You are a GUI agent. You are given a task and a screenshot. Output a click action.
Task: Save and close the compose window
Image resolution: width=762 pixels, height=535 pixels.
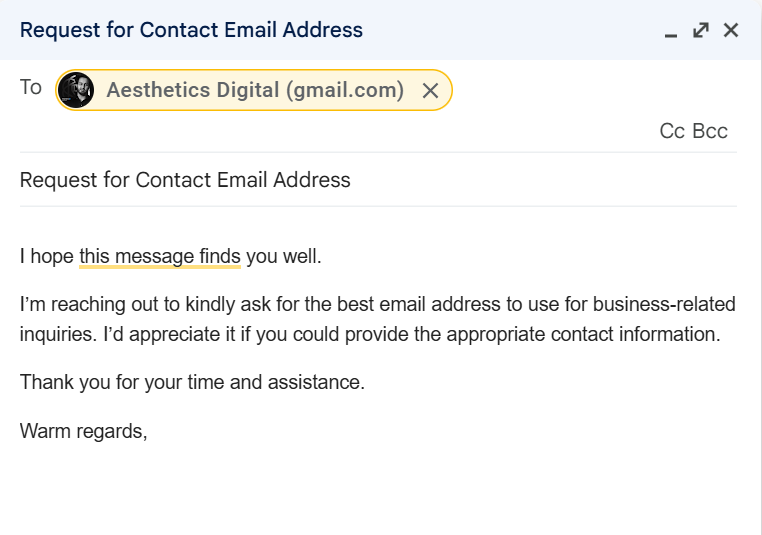point(731,30)
